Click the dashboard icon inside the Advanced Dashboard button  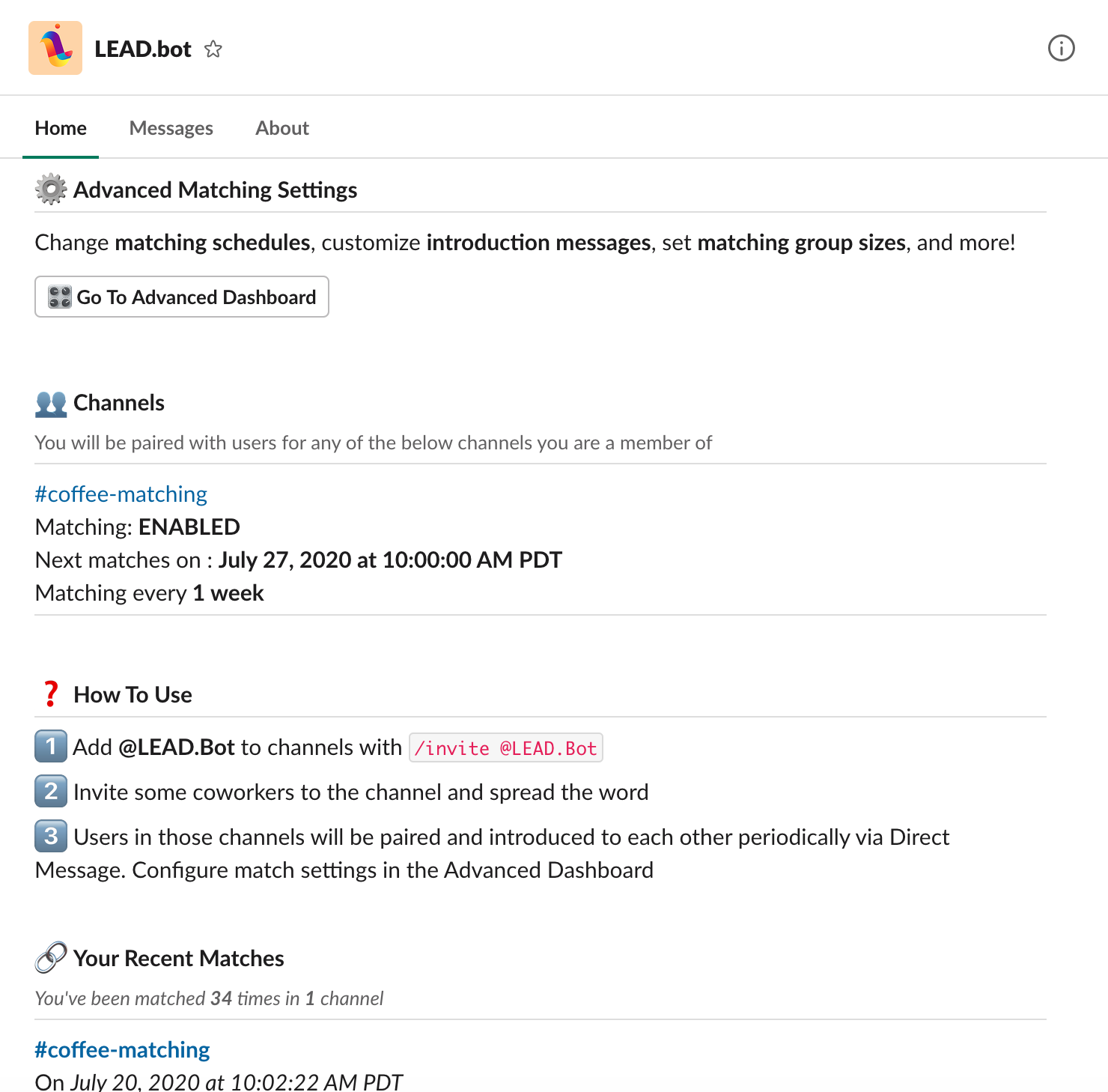pyautogui.click(x=61, y=297)
